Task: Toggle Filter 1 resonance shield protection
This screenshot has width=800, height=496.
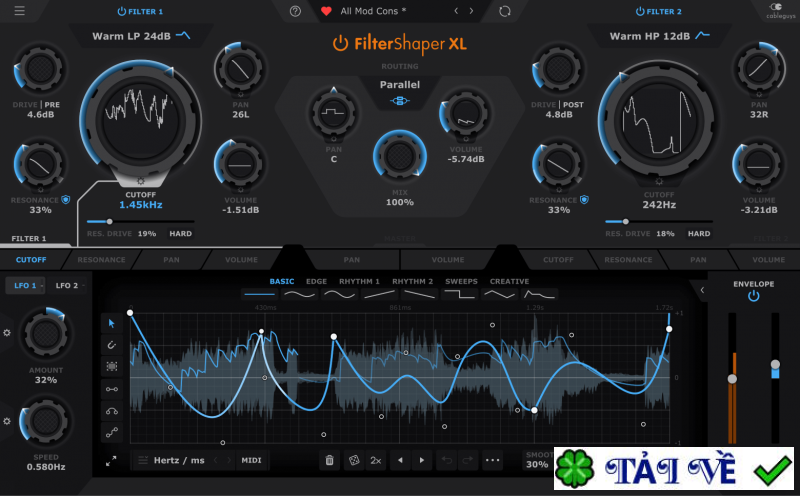Action: click(66, 200)
